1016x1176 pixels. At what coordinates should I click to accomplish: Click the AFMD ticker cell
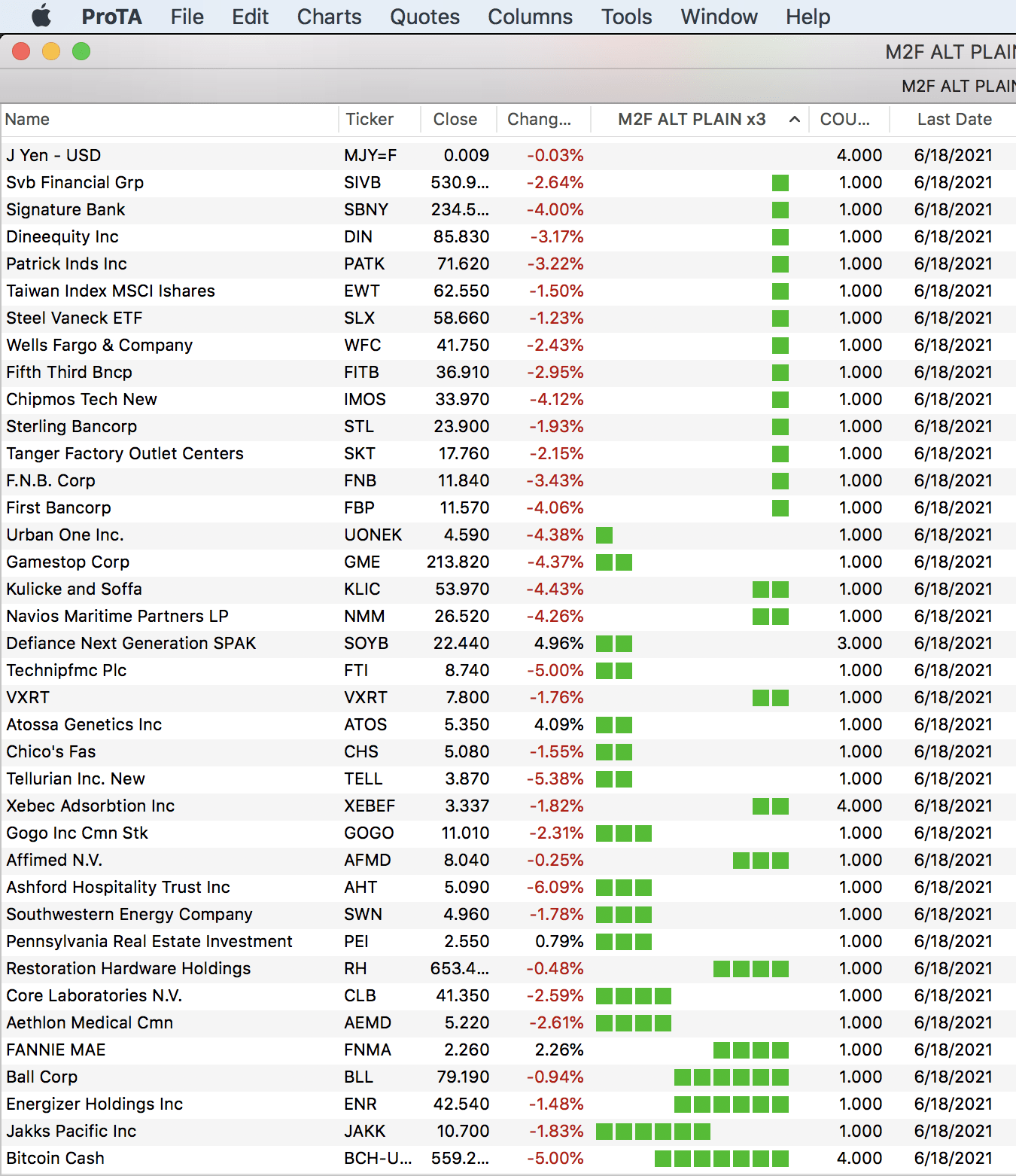[367, 860]
